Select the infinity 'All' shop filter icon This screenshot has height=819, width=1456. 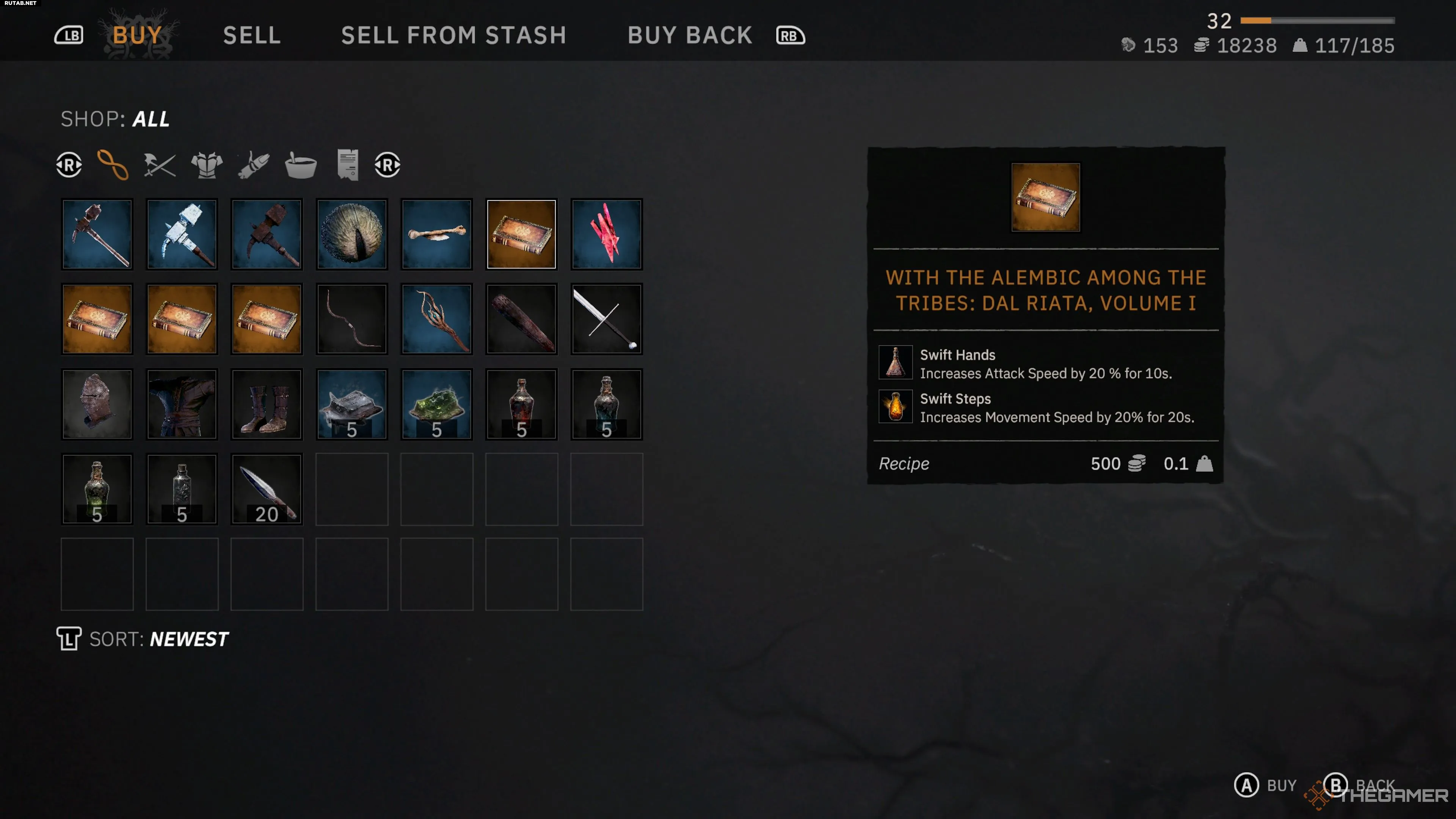click(113, 165)
